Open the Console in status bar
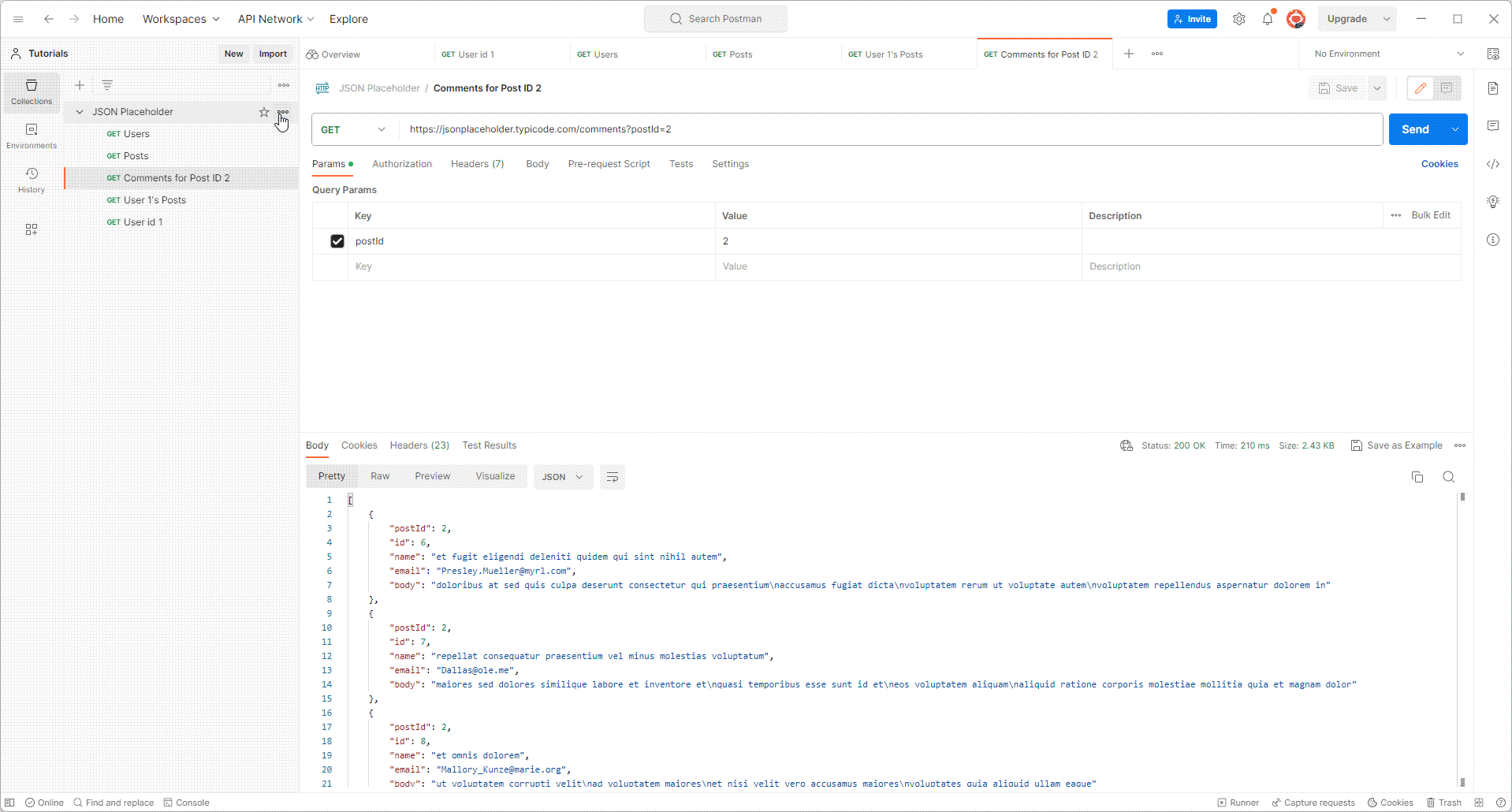The image size is (1512, 812). [x=186, y=803]
